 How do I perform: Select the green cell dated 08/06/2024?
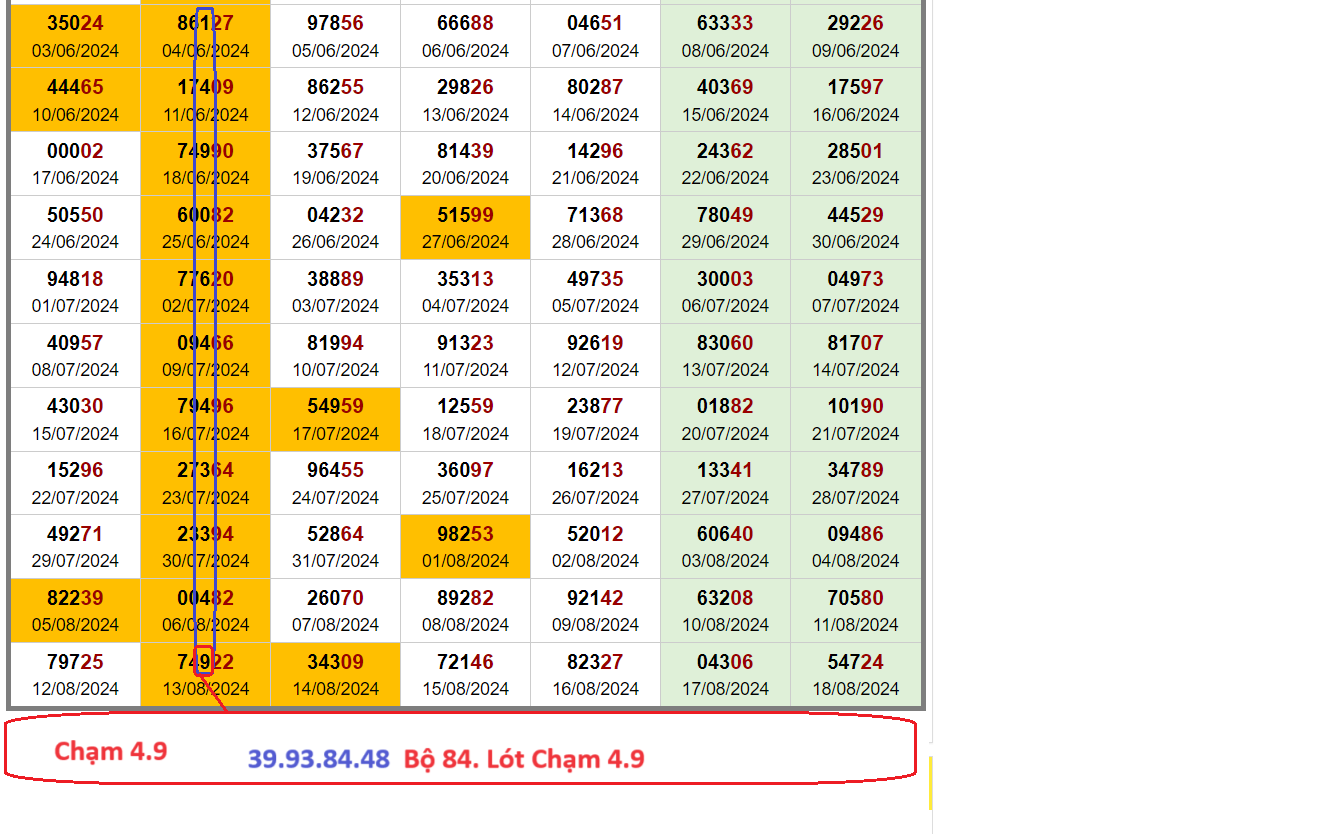[x=725, y=37]
